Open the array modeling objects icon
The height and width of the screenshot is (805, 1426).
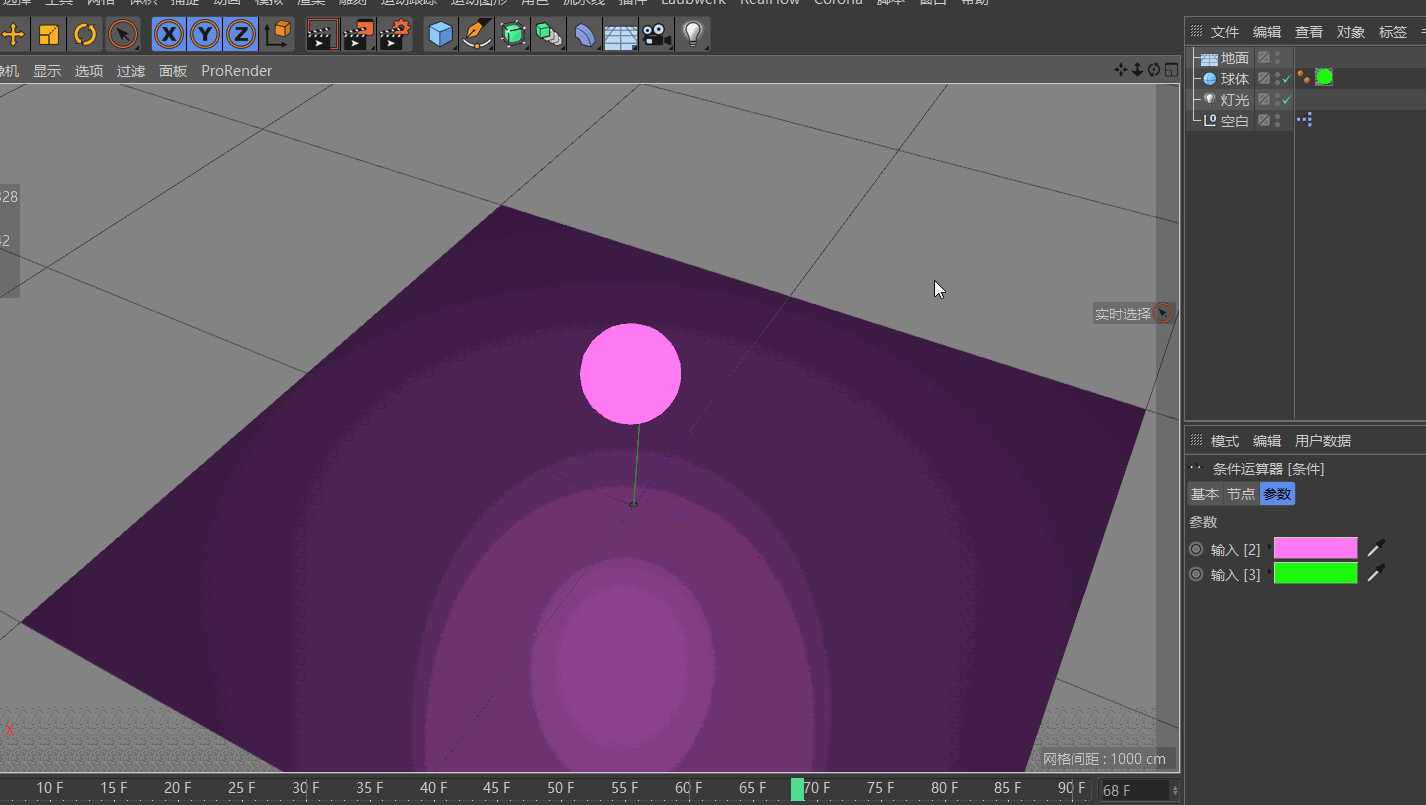click(x=549, y=35)
